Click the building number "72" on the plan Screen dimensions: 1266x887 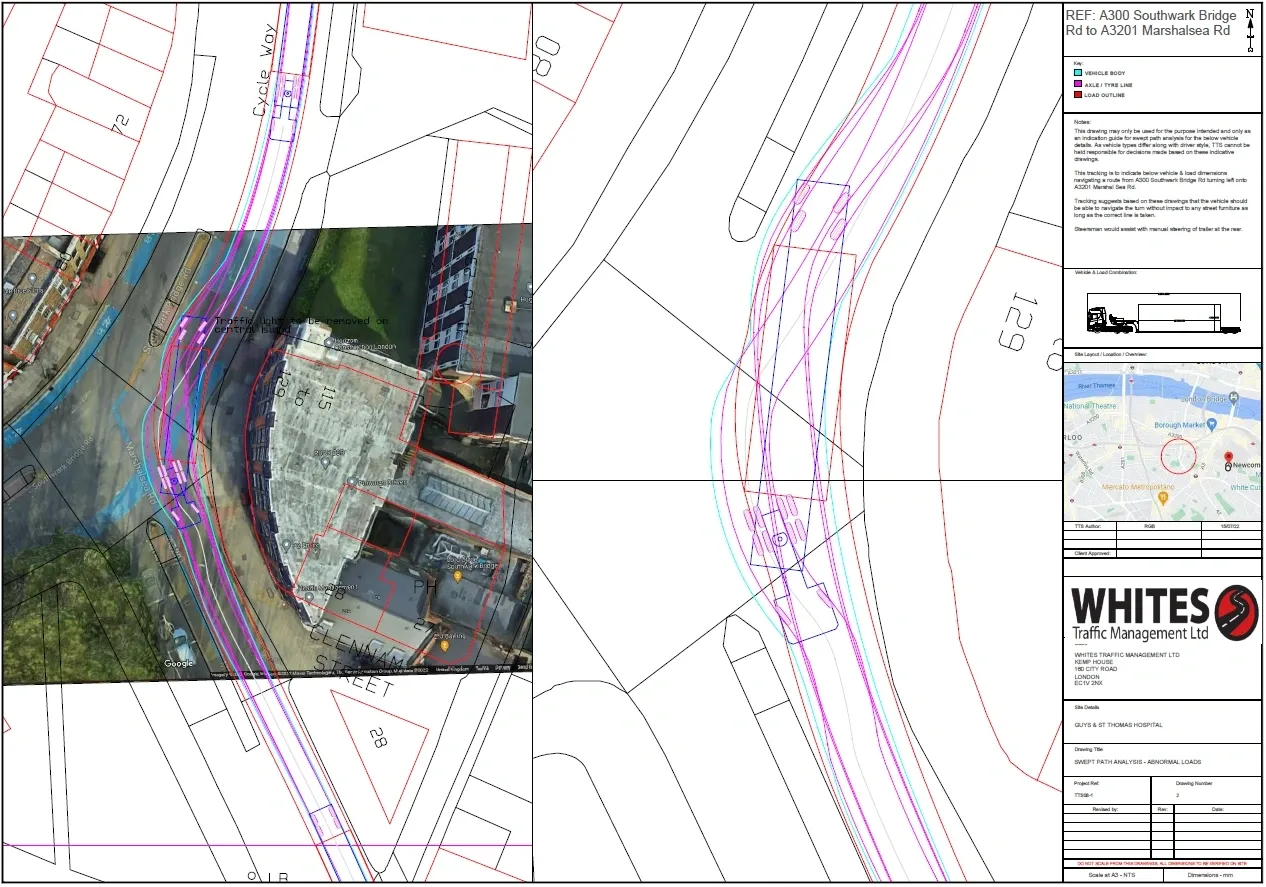click(x=121, y=126)
